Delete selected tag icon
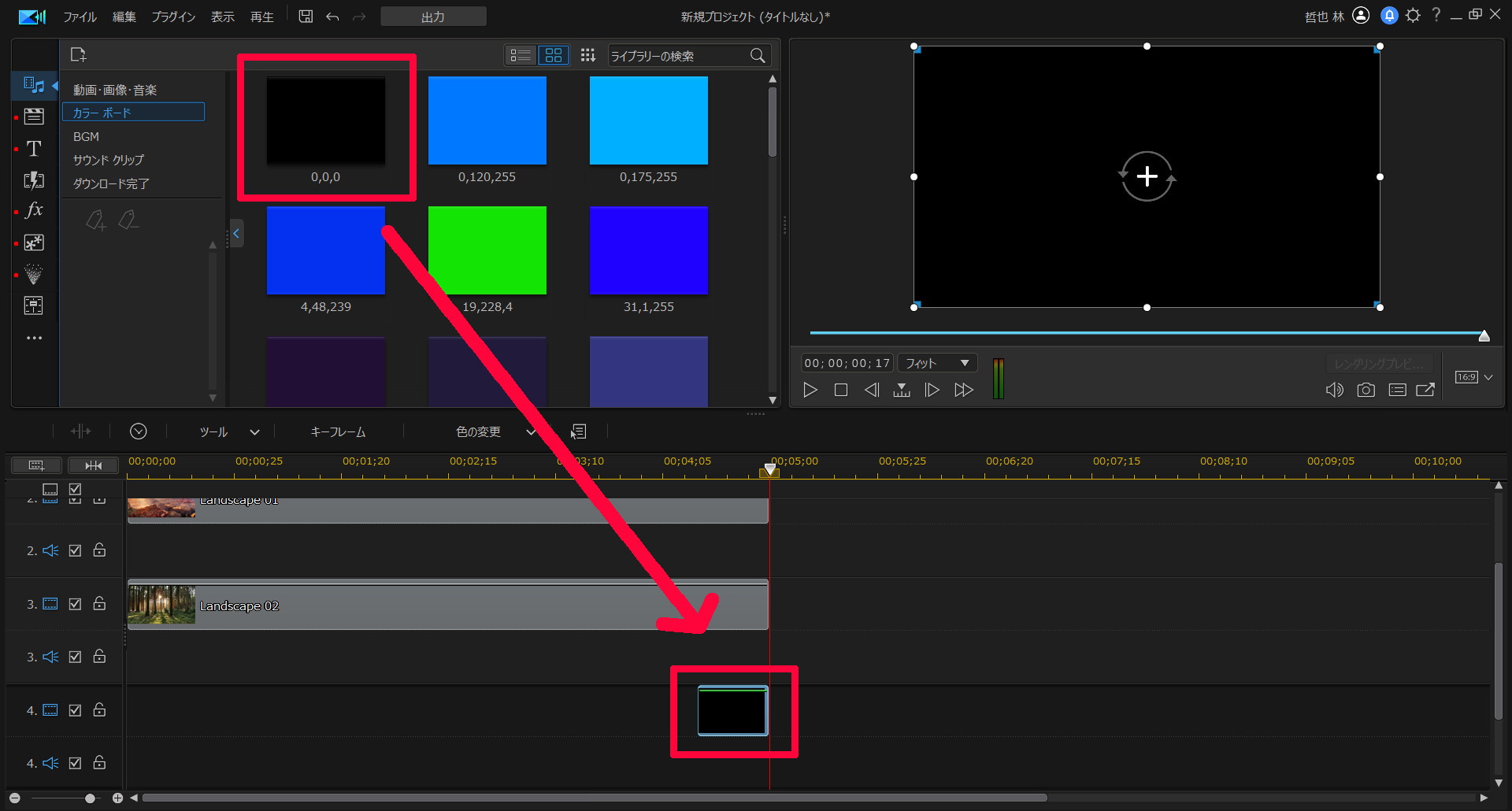The width and height of the screenshot is (1512, 811). pyautogui.click(x=128, y=220)
